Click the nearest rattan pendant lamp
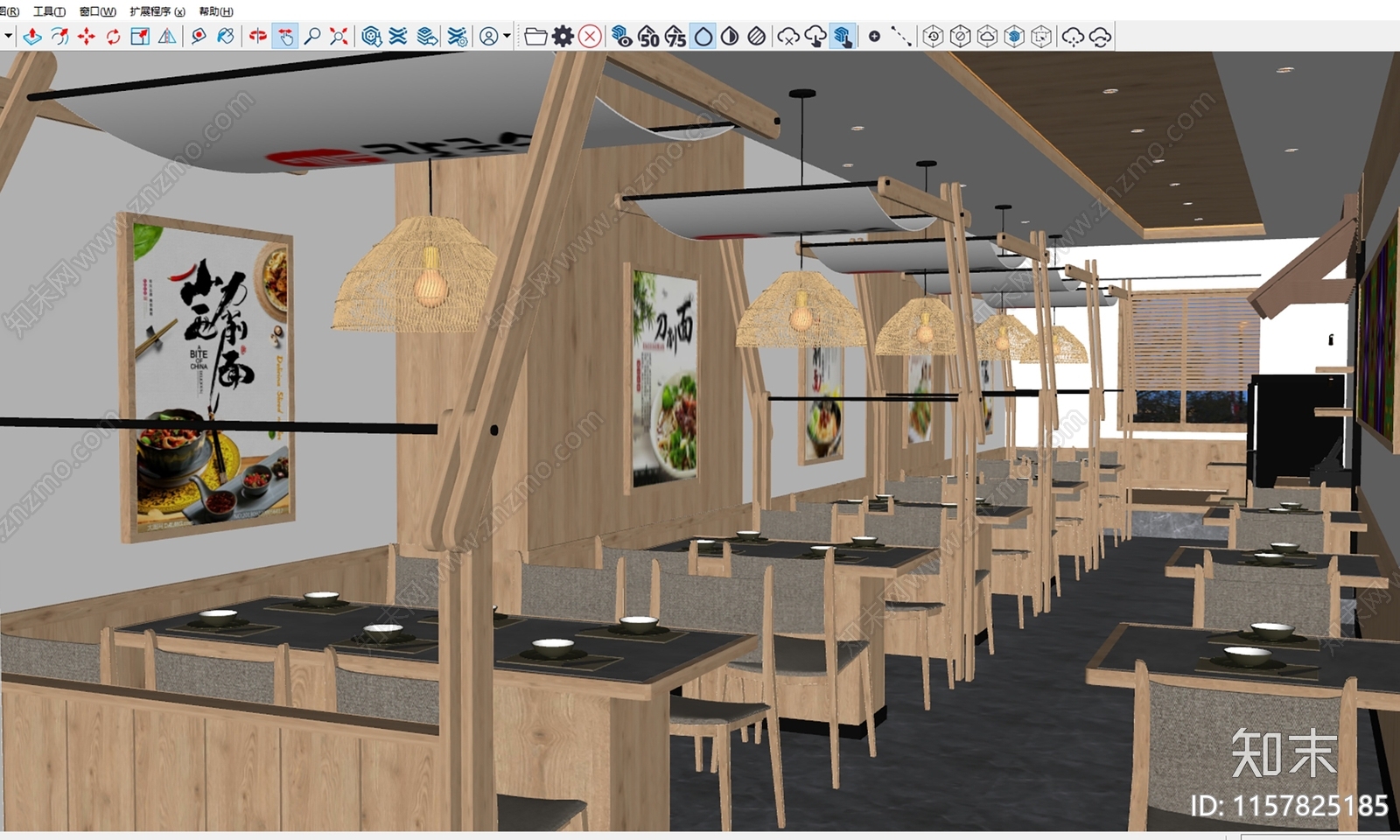 415,274
